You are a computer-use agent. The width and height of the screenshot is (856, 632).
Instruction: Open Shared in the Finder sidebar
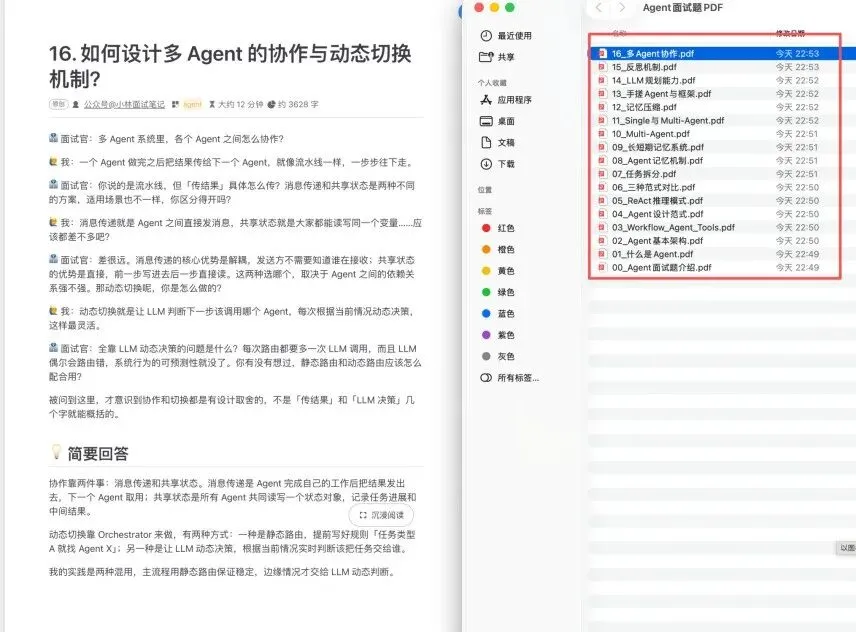coord(497,57)
